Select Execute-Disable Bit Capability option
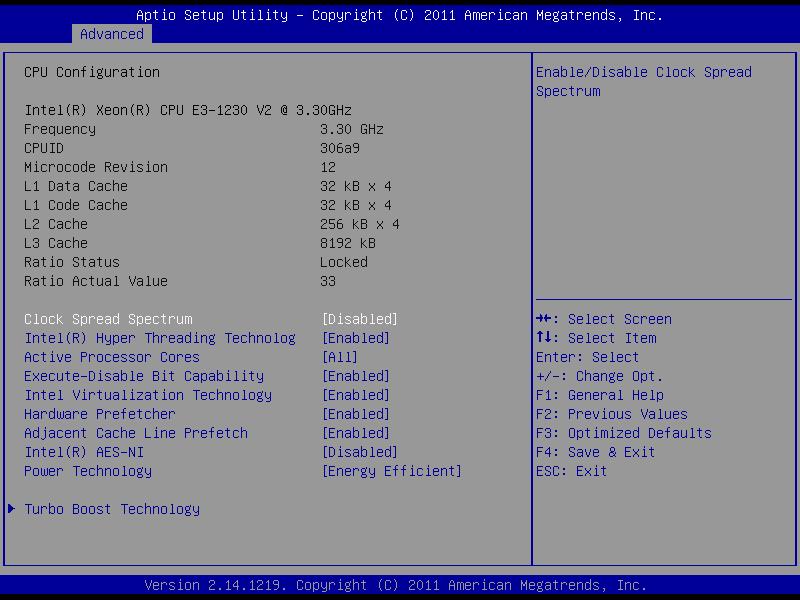The image size is (800, 600). (x=144, y=376)
